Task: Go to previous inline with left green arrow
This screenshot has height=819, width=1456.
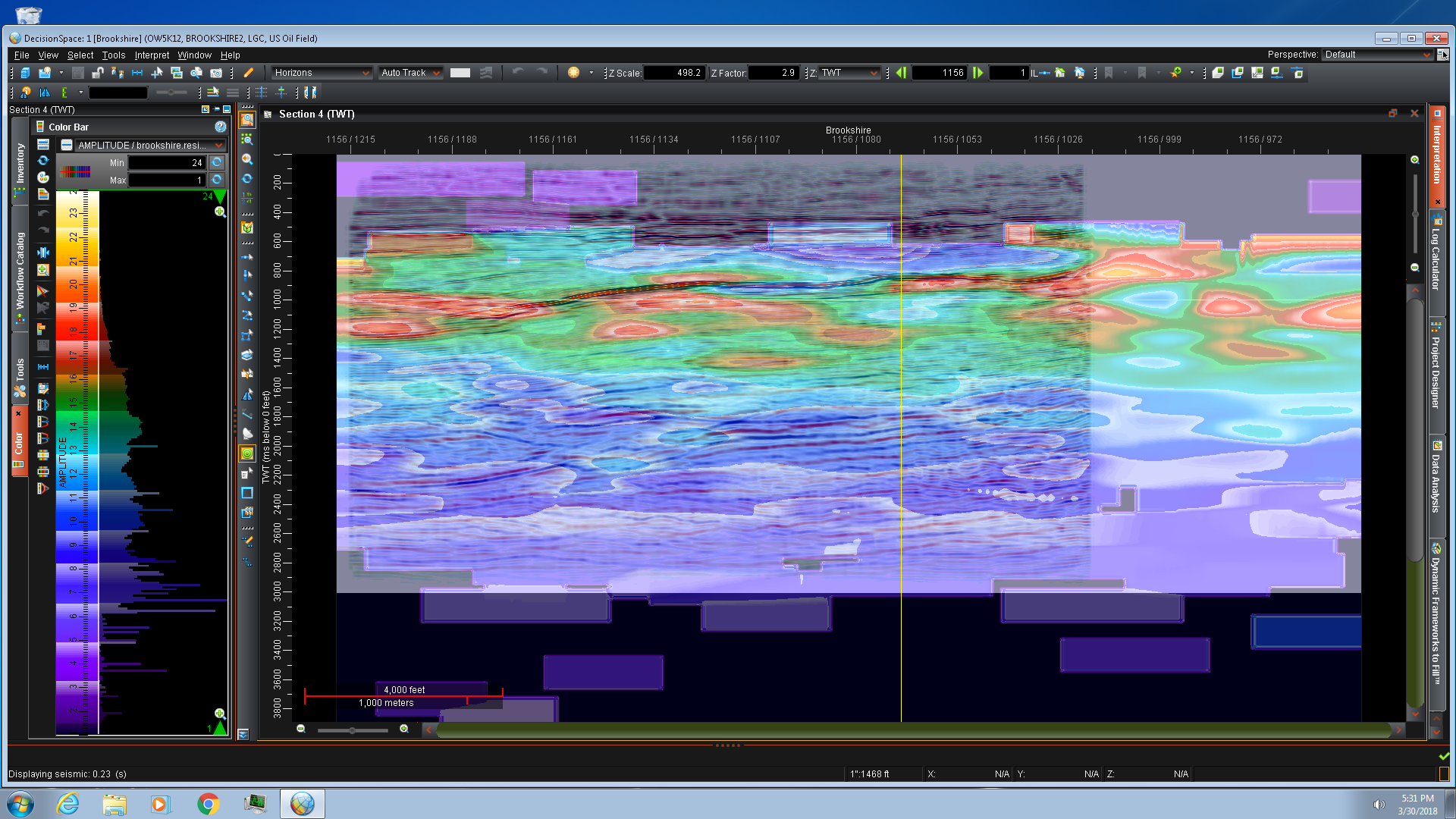Action: tap(901, 73)
